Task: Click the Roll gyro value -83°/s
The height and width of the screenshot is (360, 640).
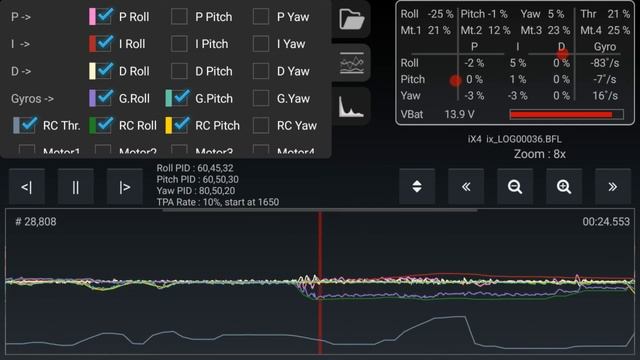Action: point(604,63)
